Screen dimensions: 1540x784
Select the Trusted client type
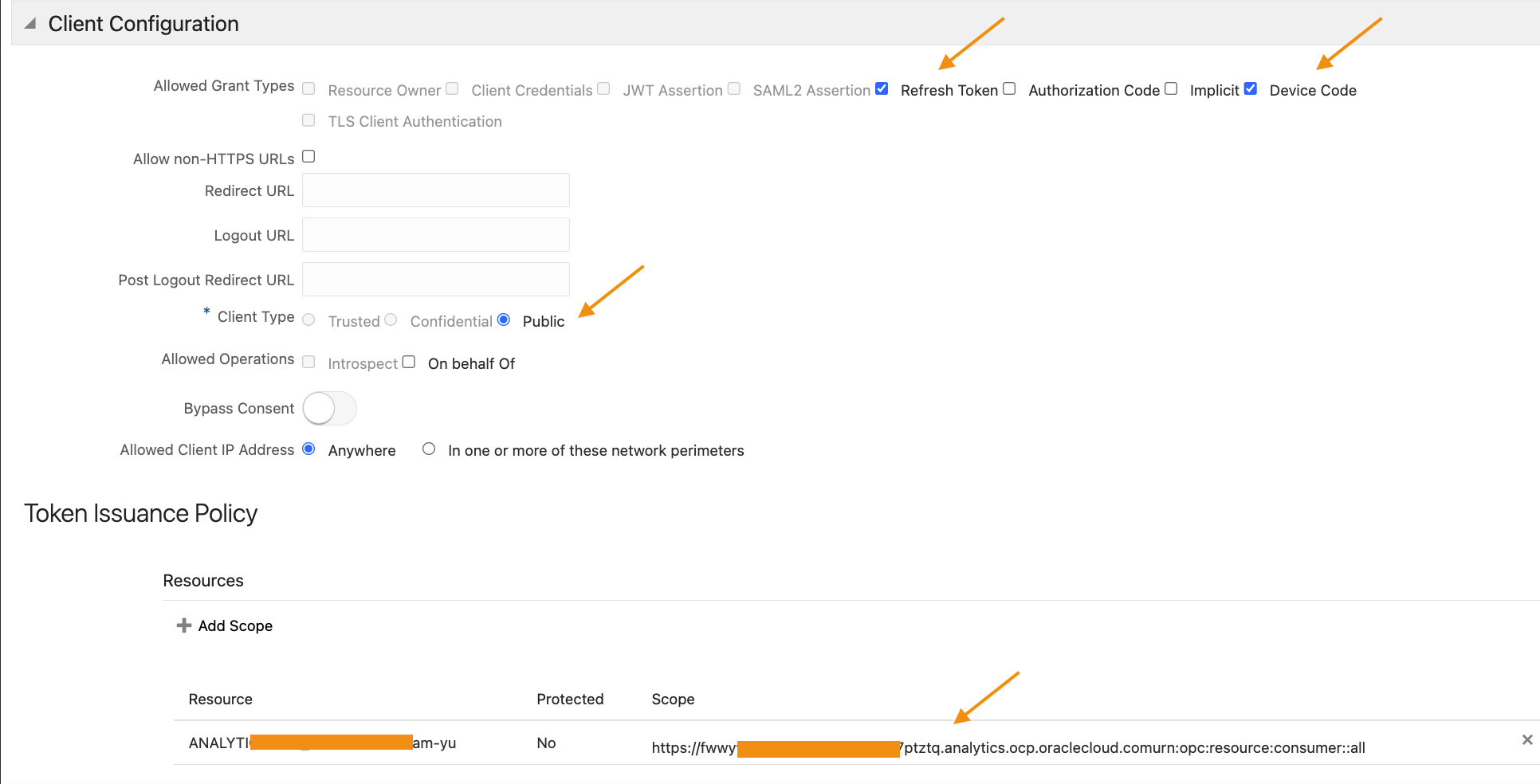pyautogui.click(x=308, y=319)
